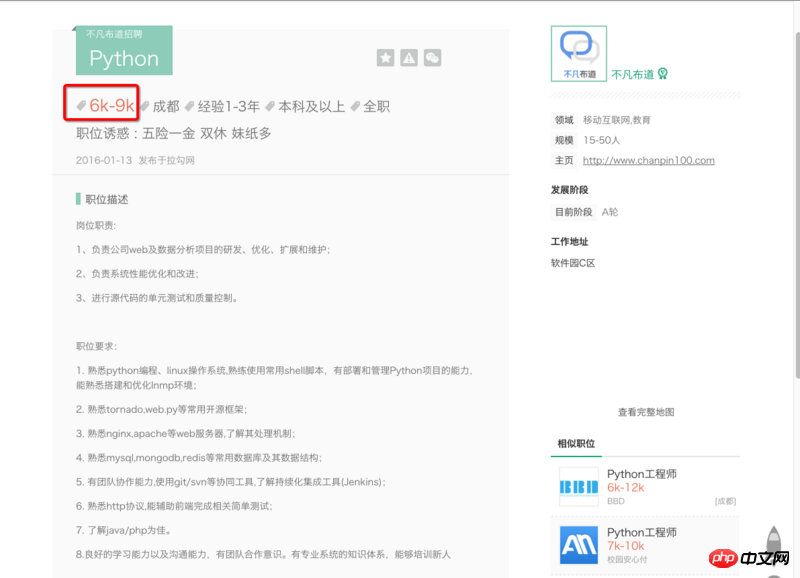
Task: Open the 校园安心付 blue logo thumbnail
Action: pos(579,545)
